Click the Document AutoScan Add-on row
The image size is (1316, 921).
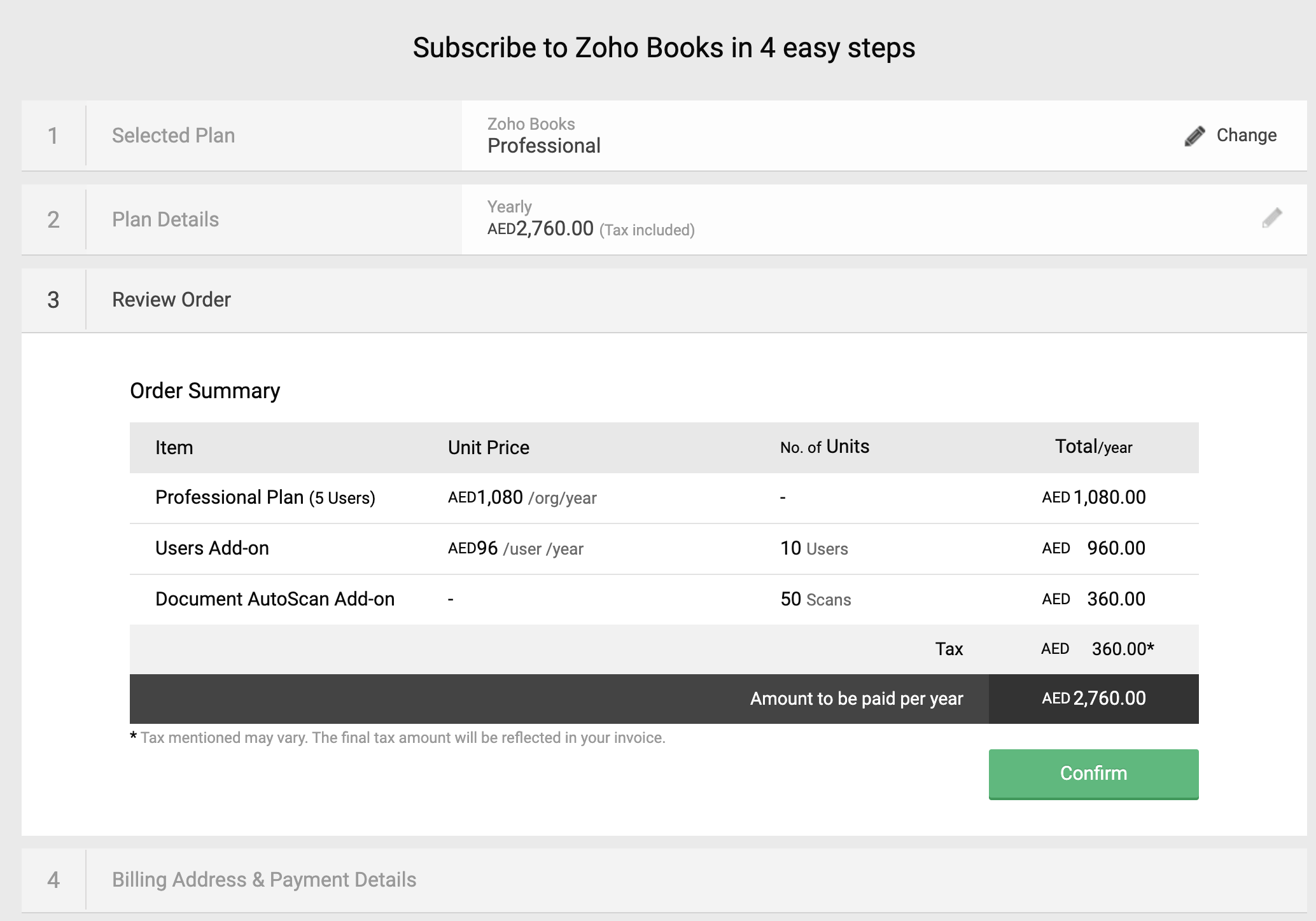pos(274,599)
